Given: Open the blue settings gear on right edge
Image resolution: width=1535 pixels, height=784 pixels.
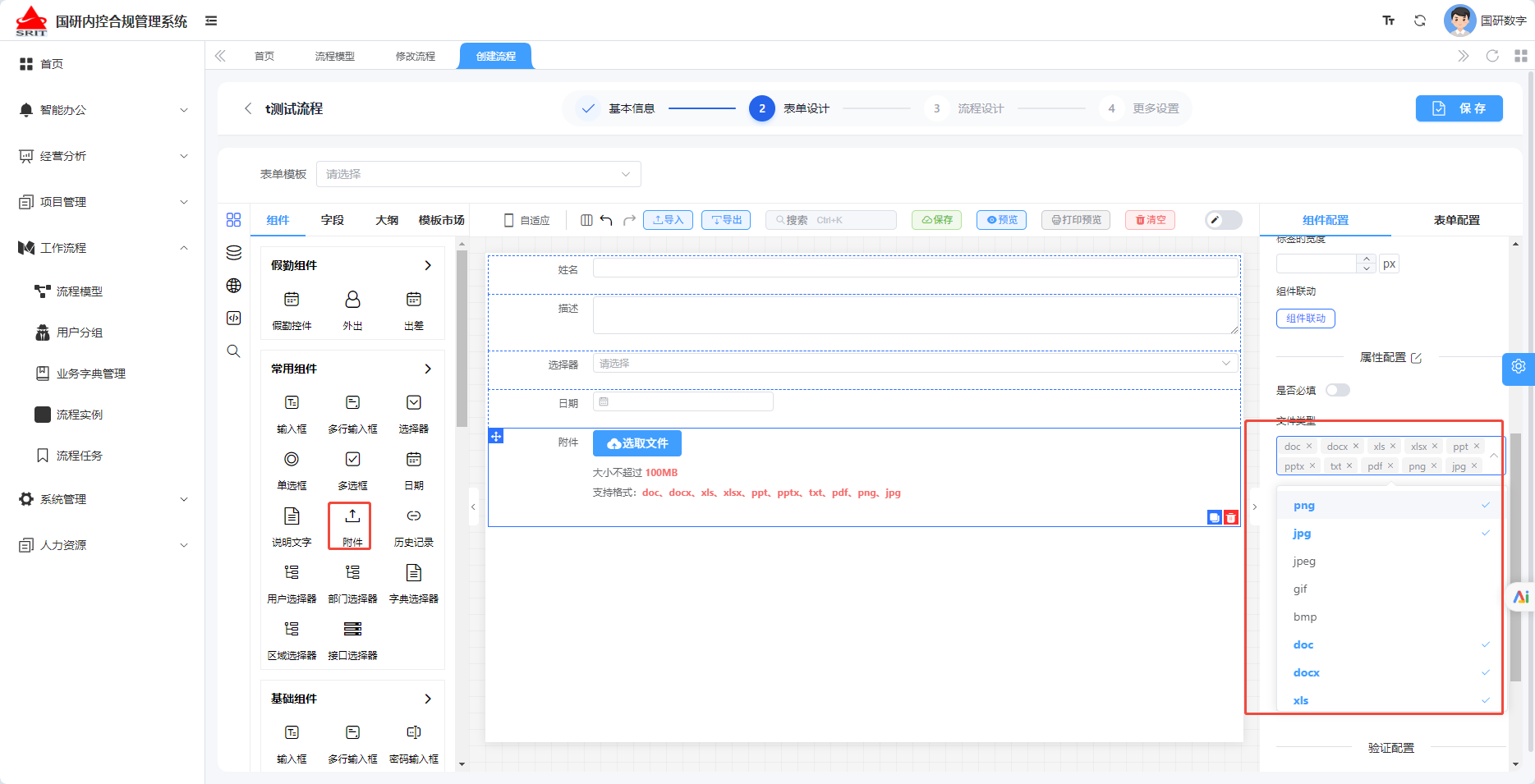Looking at the screenshot, I should [x=1519, y=367].
